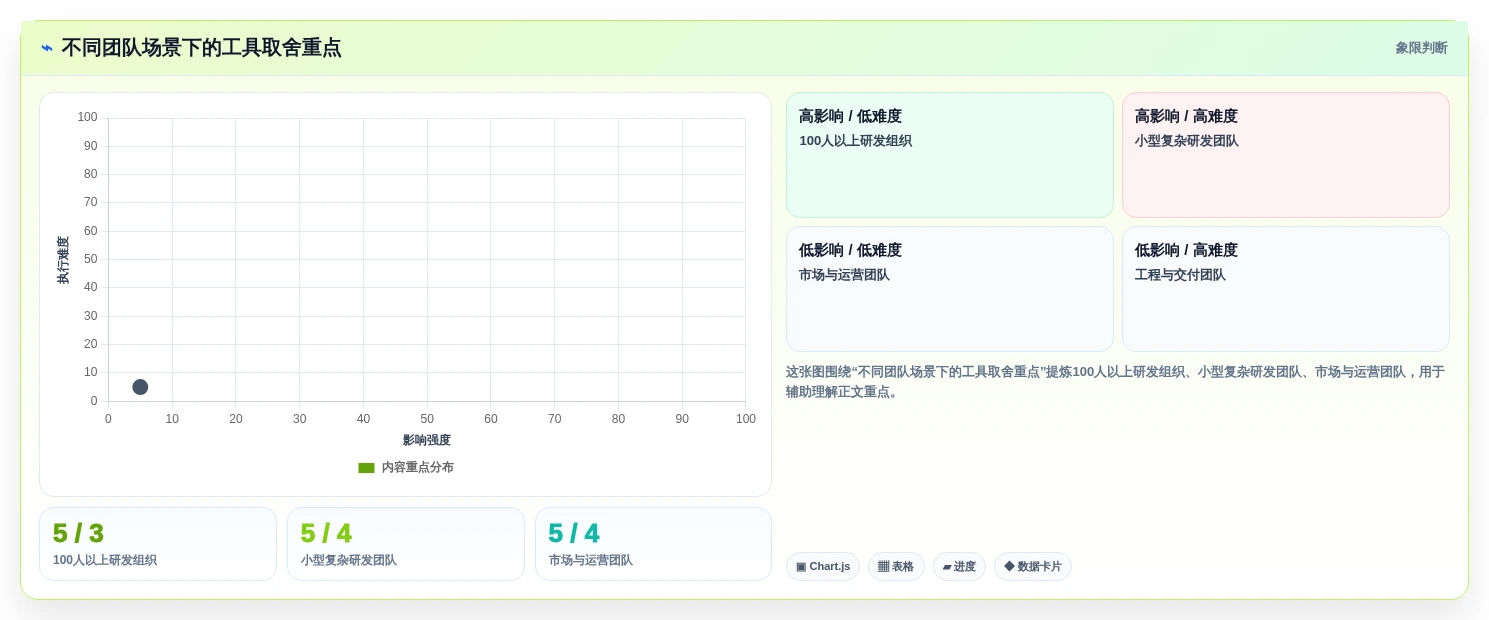Screen dimensions: 1489x620
Task: Click the 小型复杂研发团队 stat card label
Action: pyautogui.click(x=349, y=561)
